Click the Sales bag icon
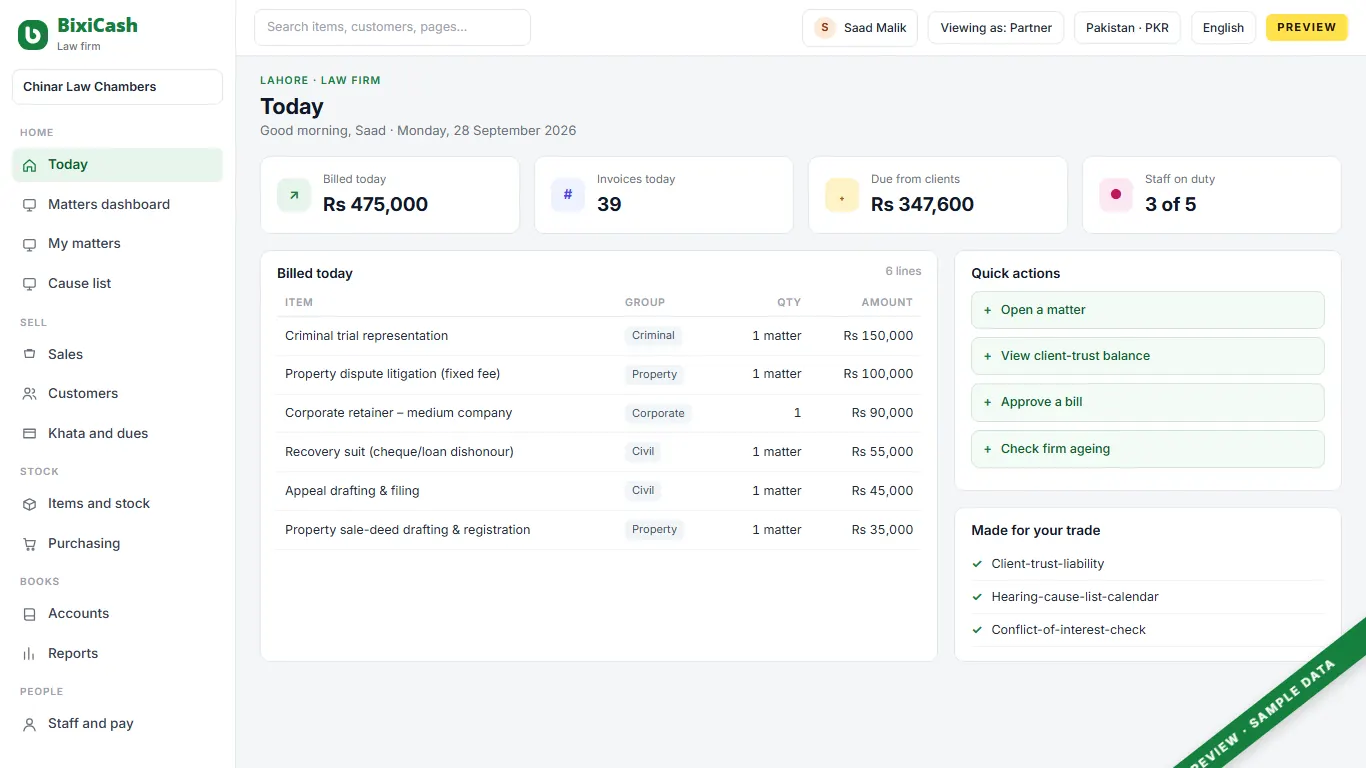This screenshot has width=1366, height=768. tap(29, 355)
